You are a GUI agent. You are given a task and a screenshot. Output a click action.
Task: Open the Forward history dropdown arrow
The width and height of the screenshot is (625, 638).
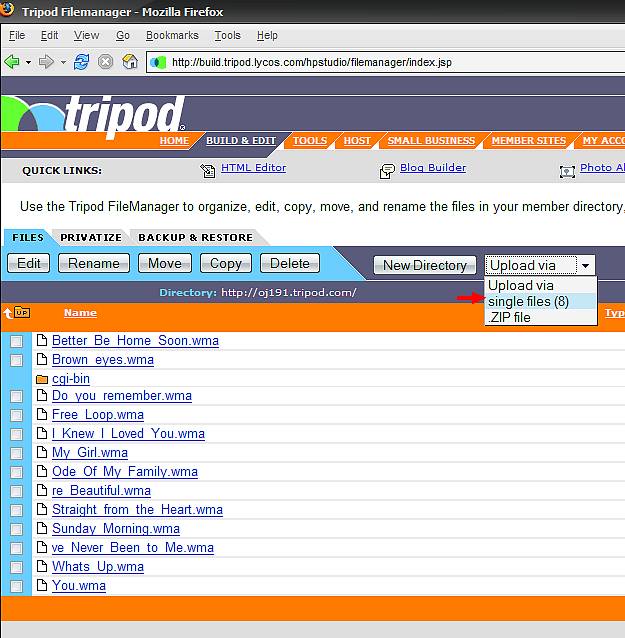pos(63,62)
